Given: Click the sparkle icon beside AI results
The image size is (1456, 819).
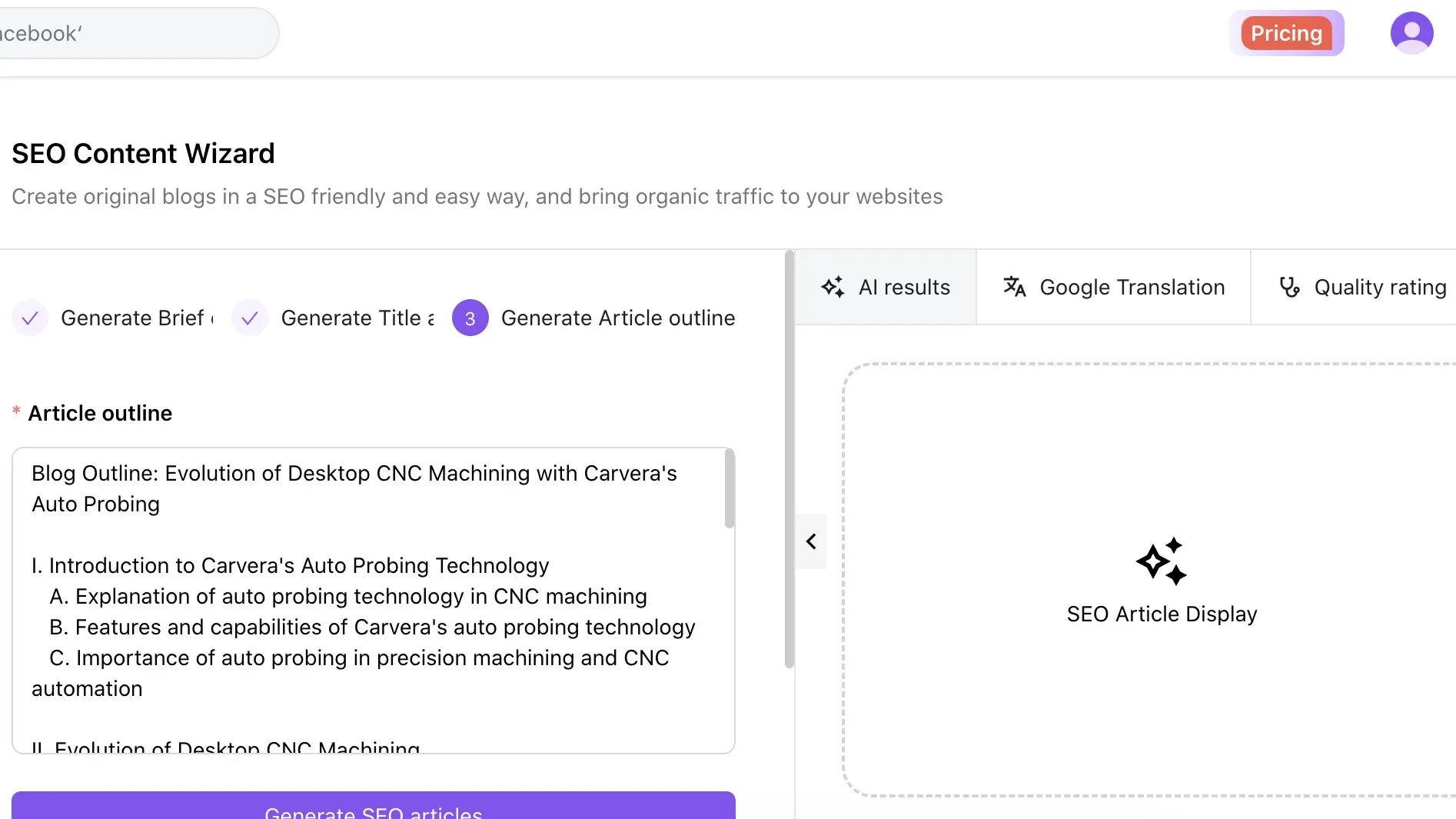Looking at the screenshot, I should (x=833, y=288).
